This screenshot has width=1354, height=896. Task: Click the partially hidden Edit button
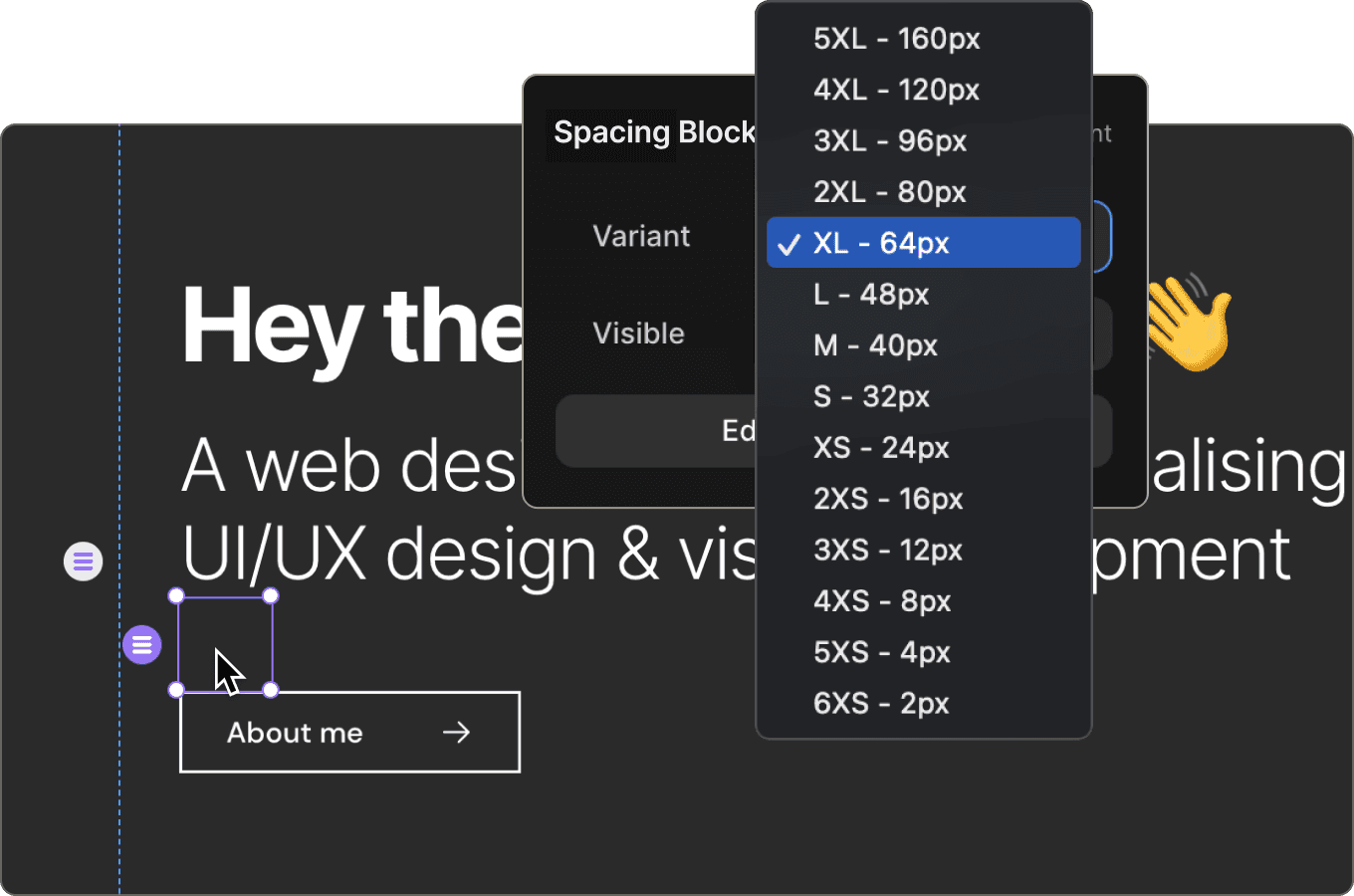(x=656, y=431)
